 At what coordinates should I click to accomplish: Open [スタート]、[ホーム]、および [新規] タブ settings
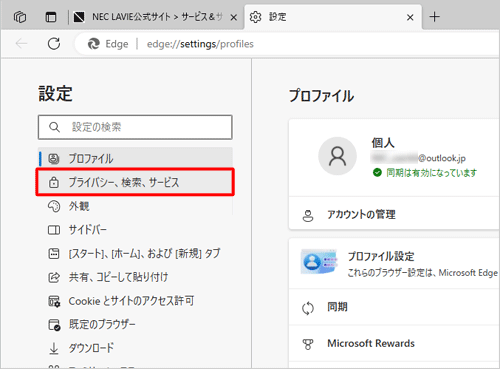click(x=135, y=254)
